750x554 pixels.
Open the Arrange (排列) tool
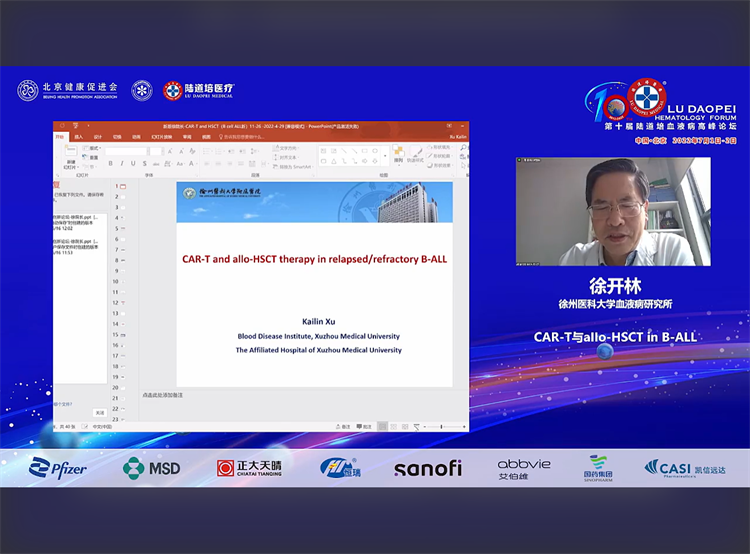(x=397, y=155)
